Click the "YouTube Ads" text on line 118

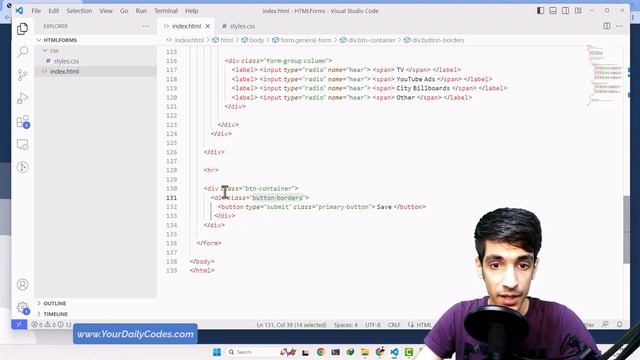click(x=416, y=79)
